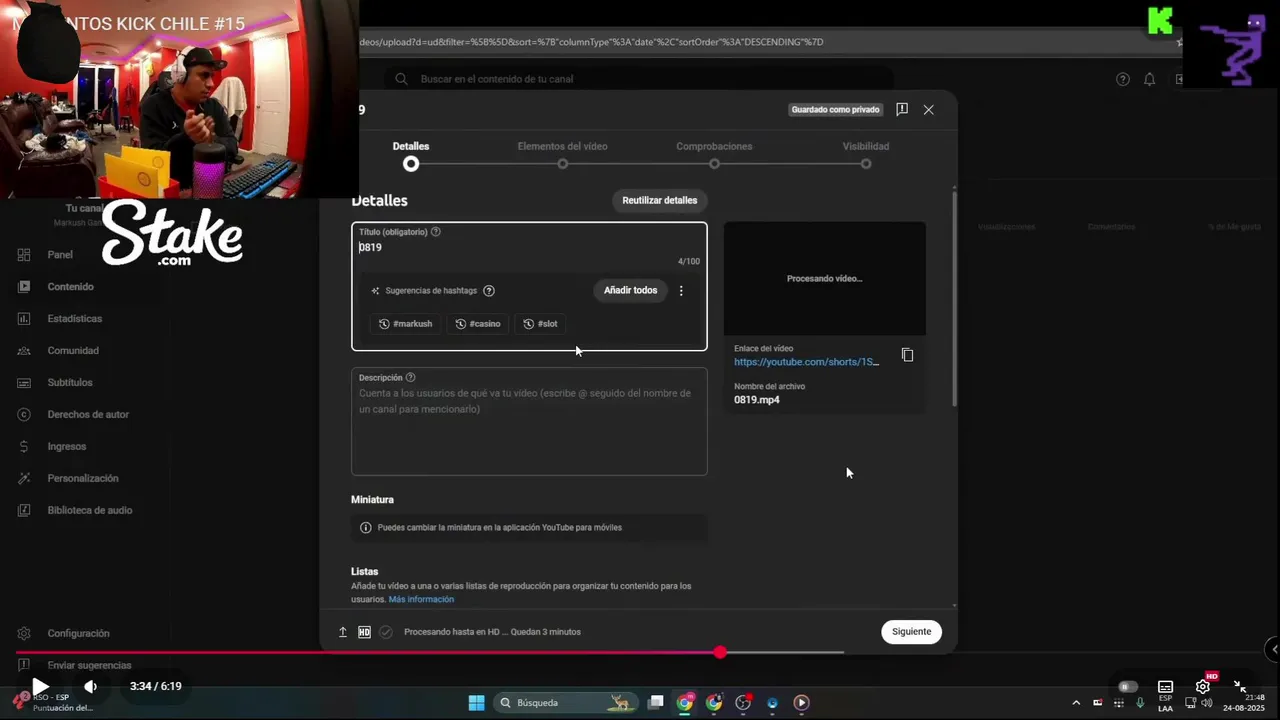Click the Siguiente button
The width and height of the screenshot is (1280, 720).
911,632
